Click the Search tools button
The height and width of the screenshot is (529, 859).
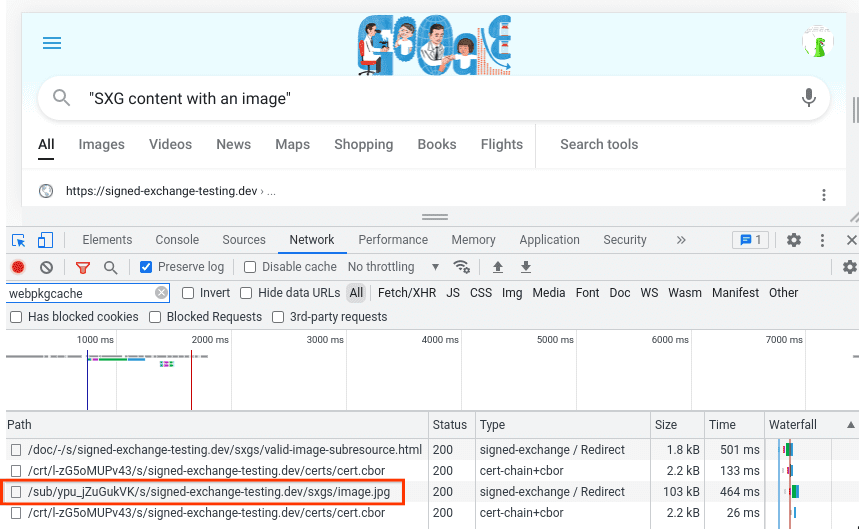tap(598, 144)
